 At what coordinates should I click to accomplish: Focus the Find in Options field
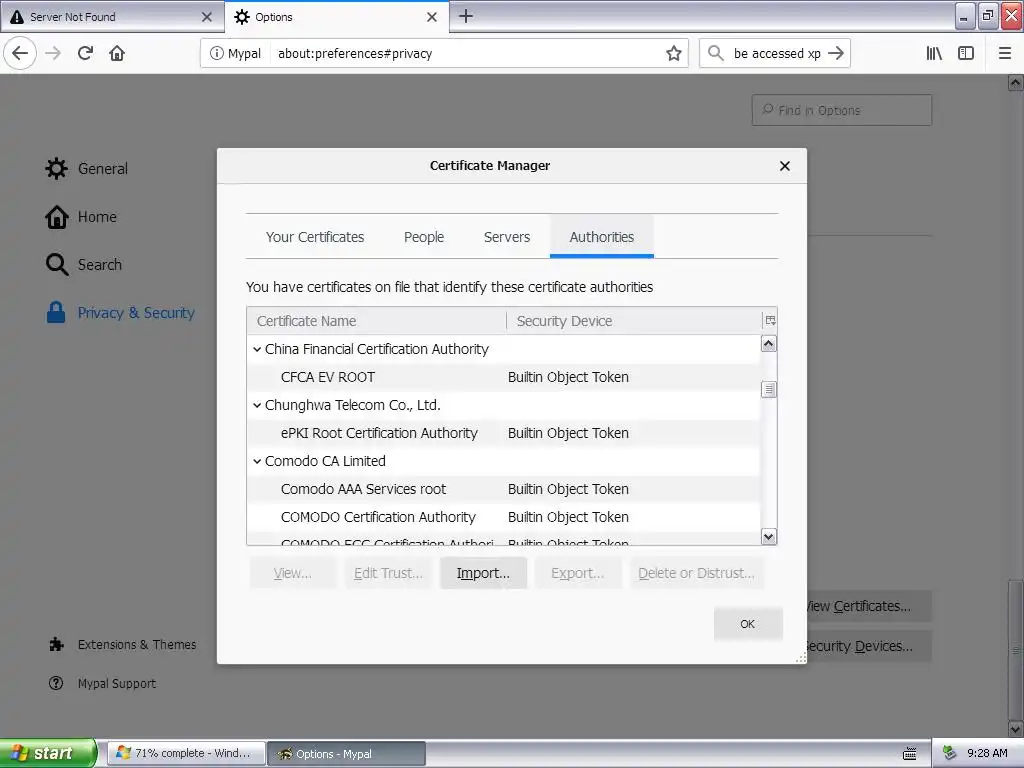pyautogui.click(x=842, y=110)
